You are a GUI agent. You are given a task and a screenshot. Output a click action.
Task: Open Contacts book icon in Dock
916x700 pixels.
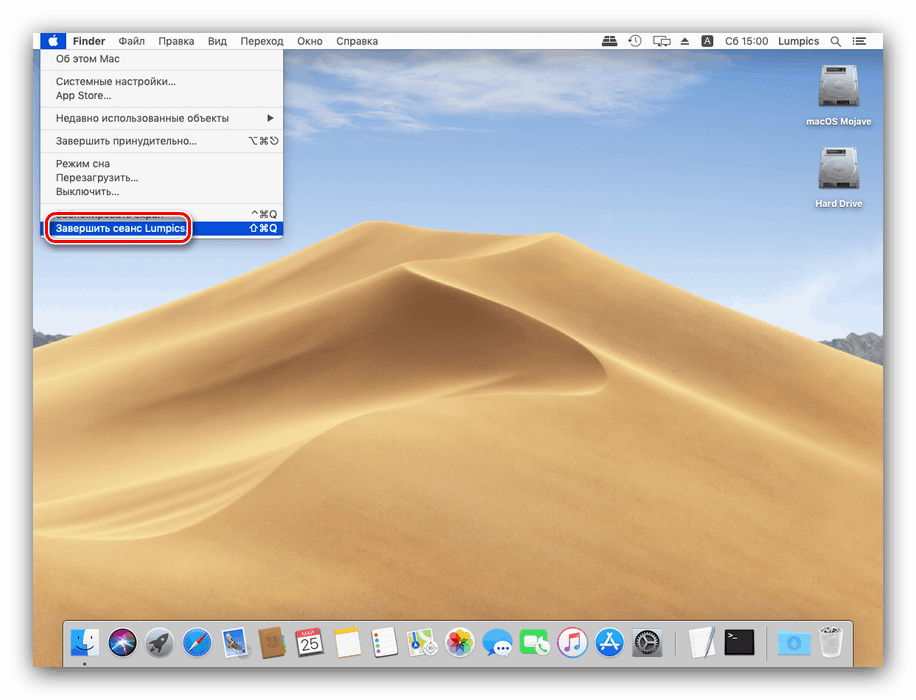coord(272,643)
